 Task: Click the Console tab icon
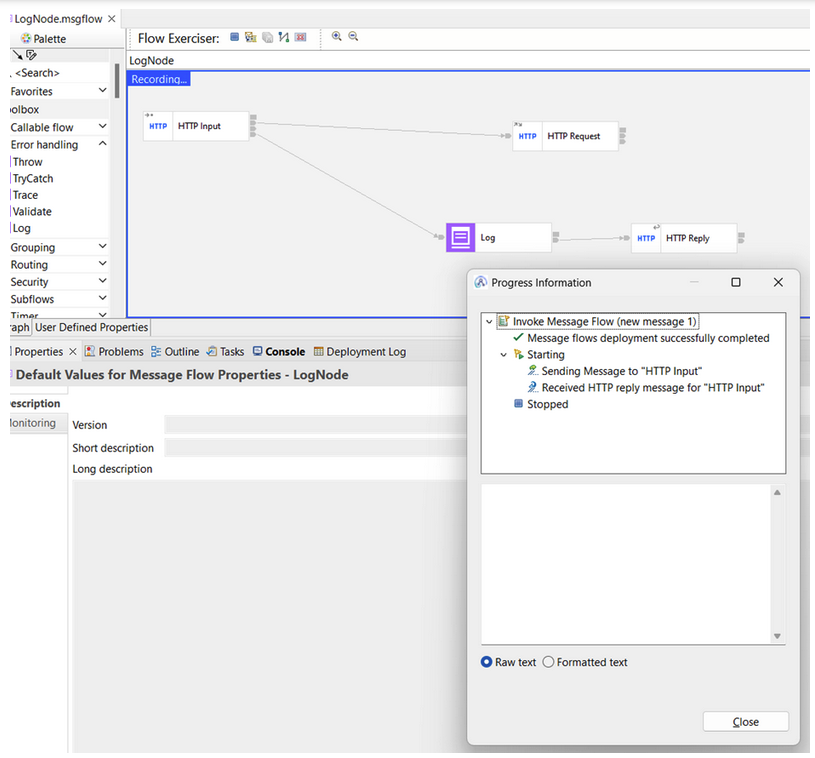click(257, 351)
